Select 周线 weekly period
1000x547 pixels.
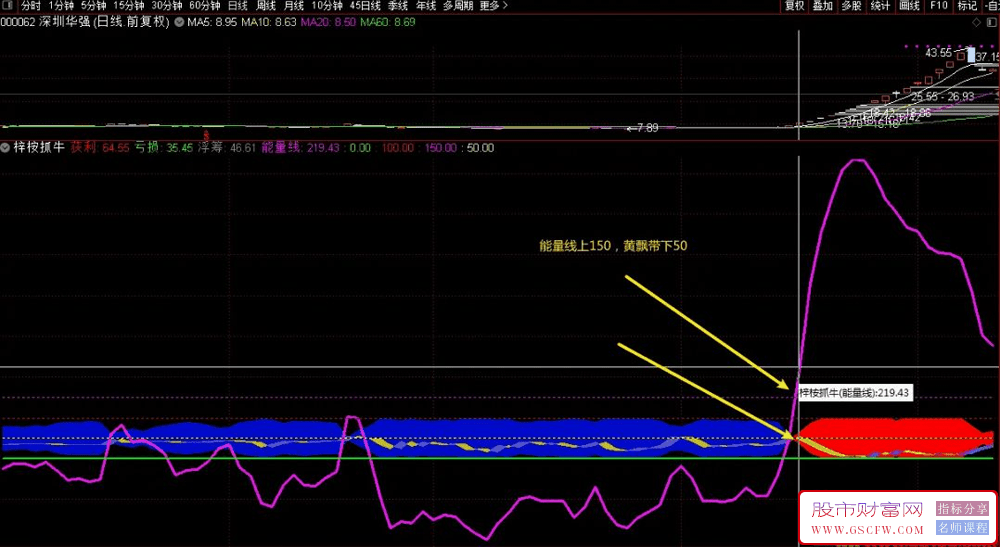click(266, 6)
